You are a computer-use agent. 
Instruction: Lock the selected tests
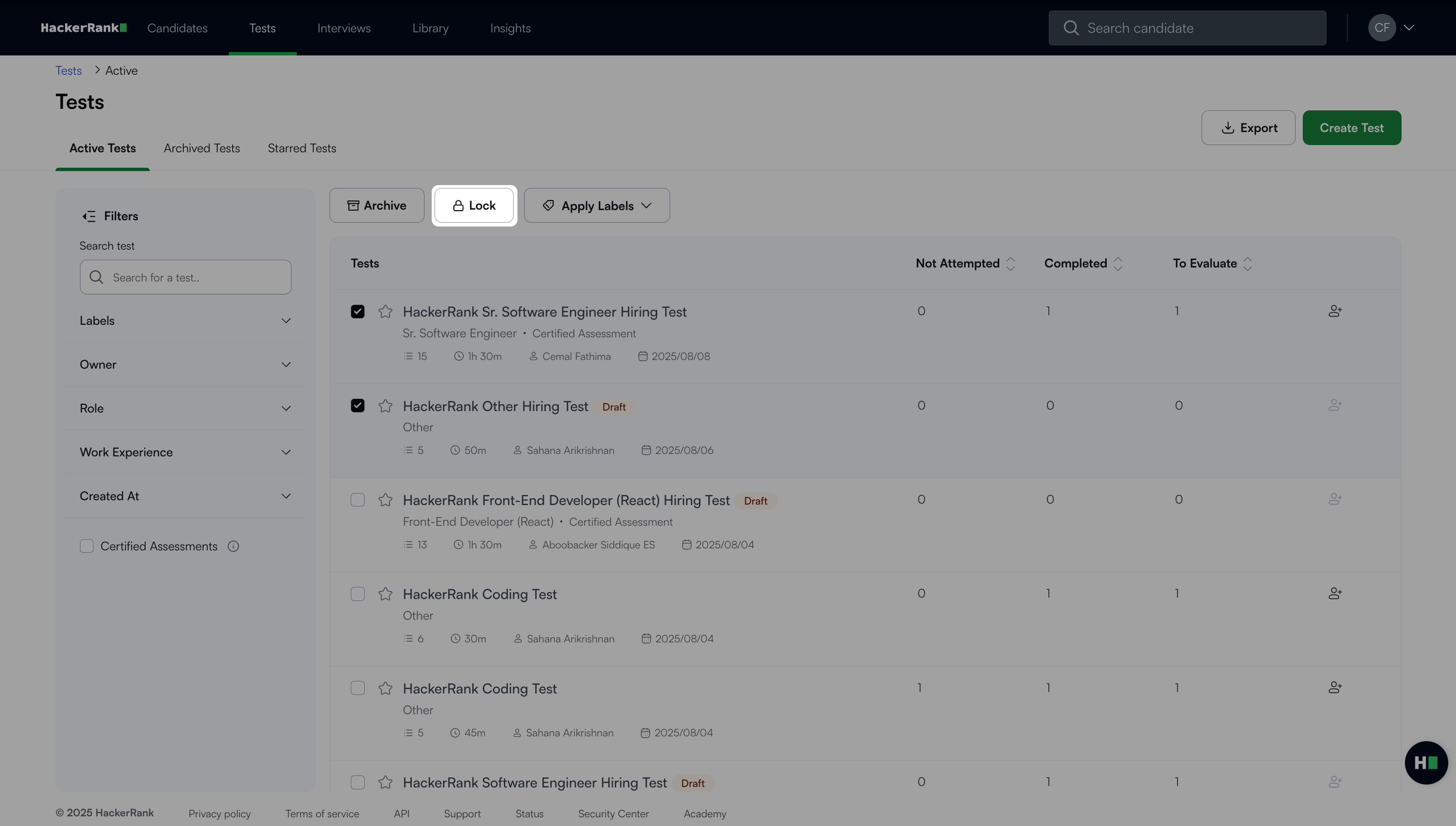(x=474, y=205)
